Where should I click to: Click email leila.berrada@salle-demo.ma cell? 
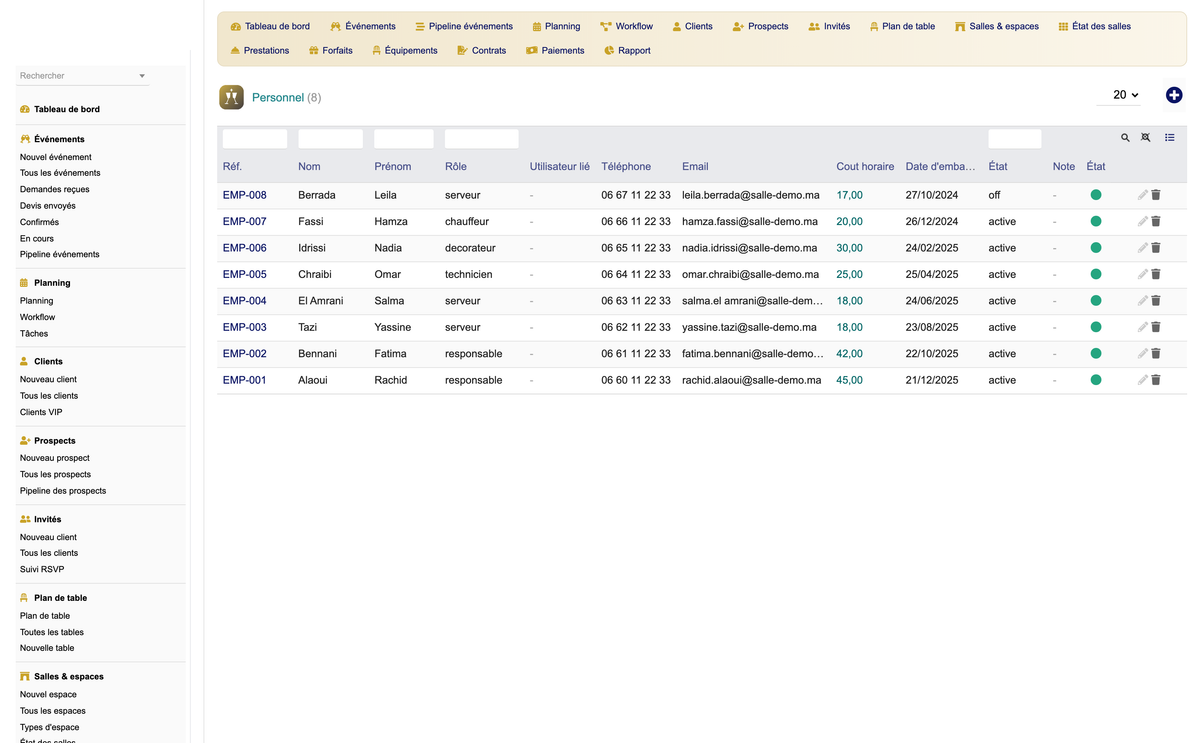coord(751,195)
